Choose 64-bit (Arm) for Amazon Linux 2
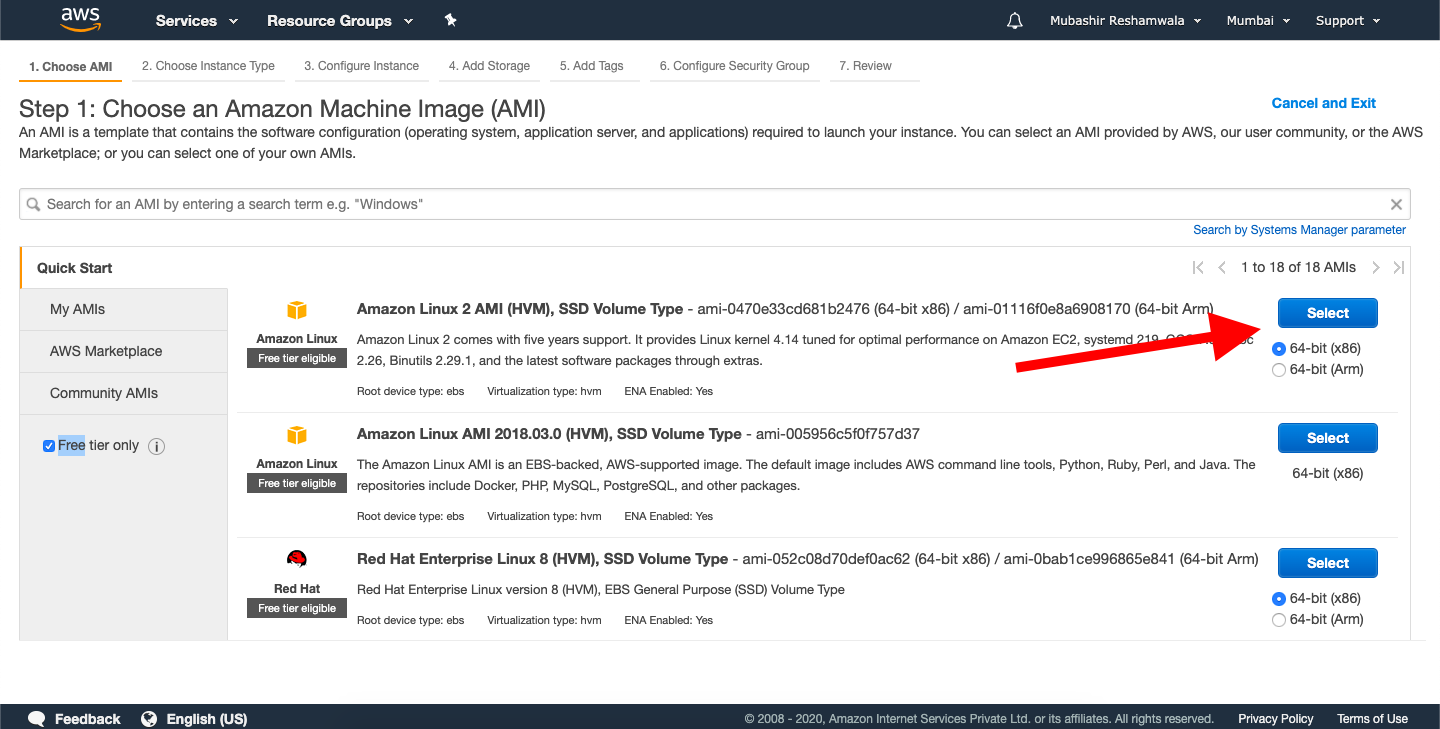 click(1278, 370)
